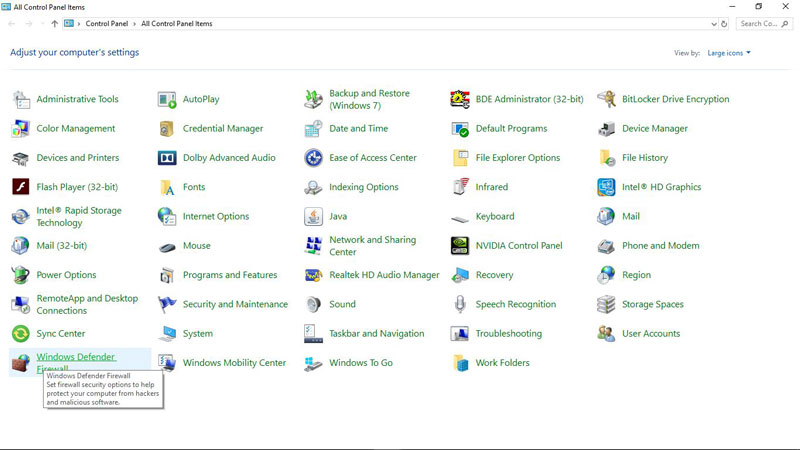Expand the recent locations arrow beside Forward

point(42,24)
